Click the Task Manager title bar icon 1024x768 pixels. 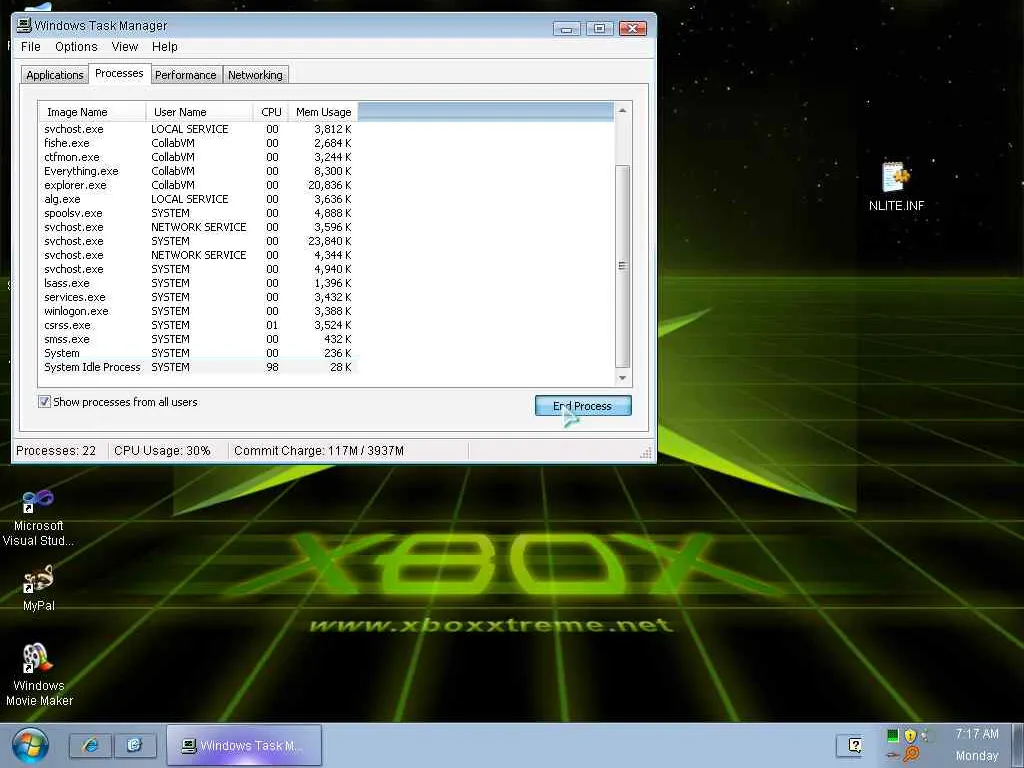(x=24, y=25)
